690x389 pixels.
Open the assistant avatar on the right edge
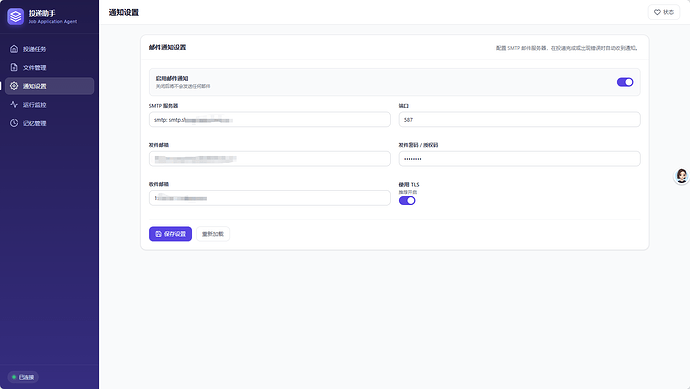tap(682, 176)
